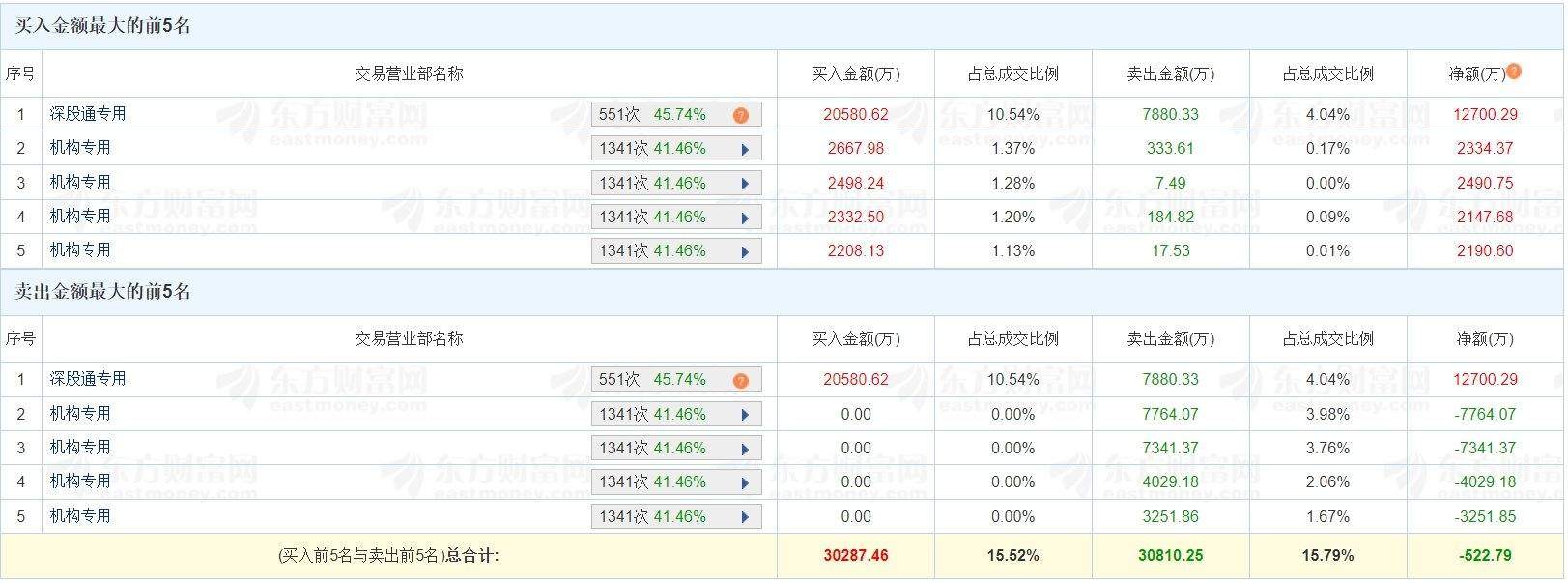
Task: Click the 551次 45.74% badge in the 卖出 table
Action: pos(652,379)
